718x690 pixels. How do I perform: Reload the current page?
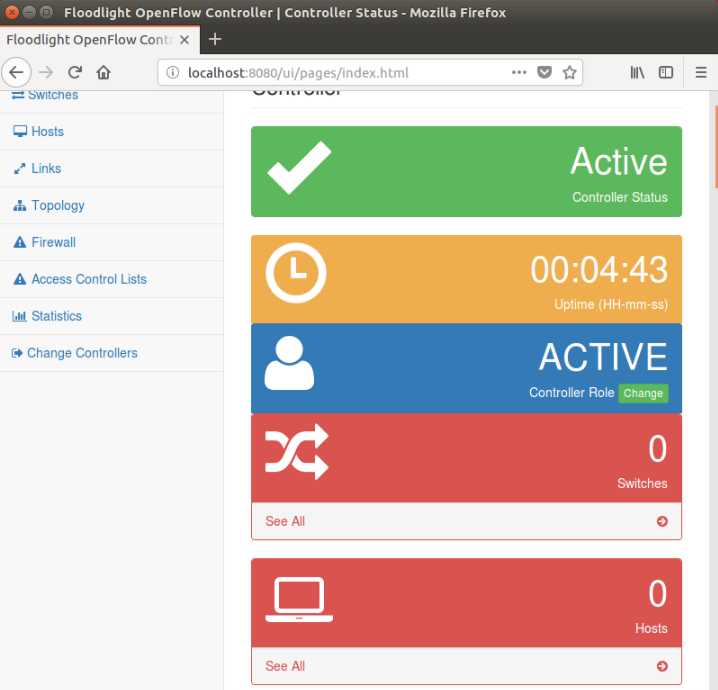pyautogui.click(x=75, y=72)
